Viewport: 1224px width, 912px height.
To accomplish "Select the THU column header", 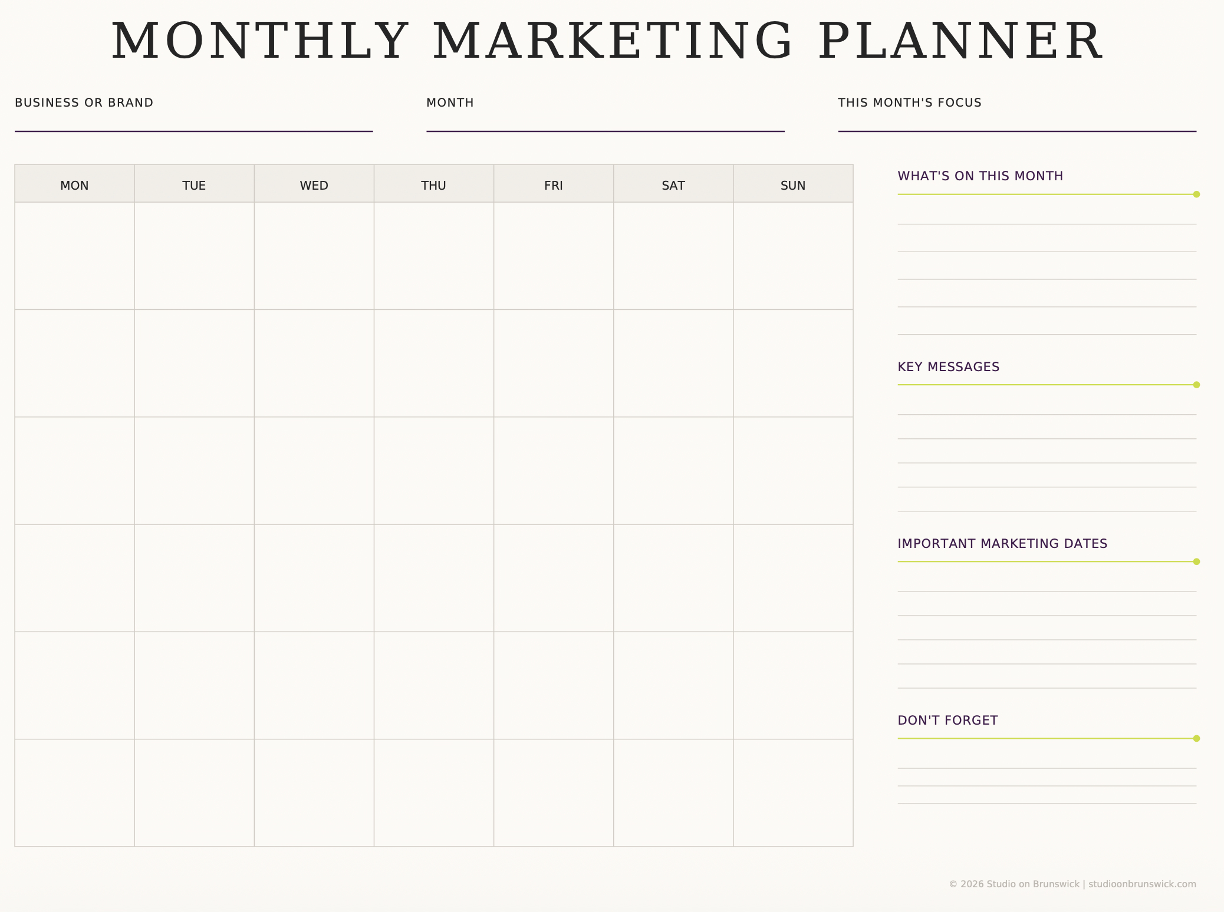I will point(434,184).
